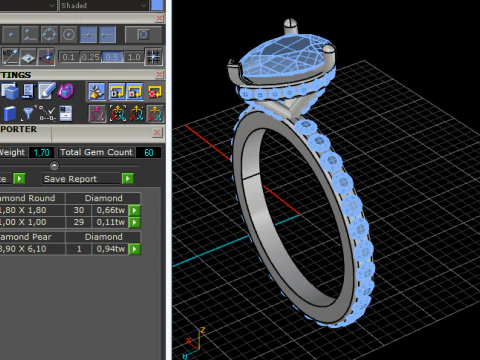Click the green arrow left of Save Report
The image size is (480, 360).
[x=19, y=179]
